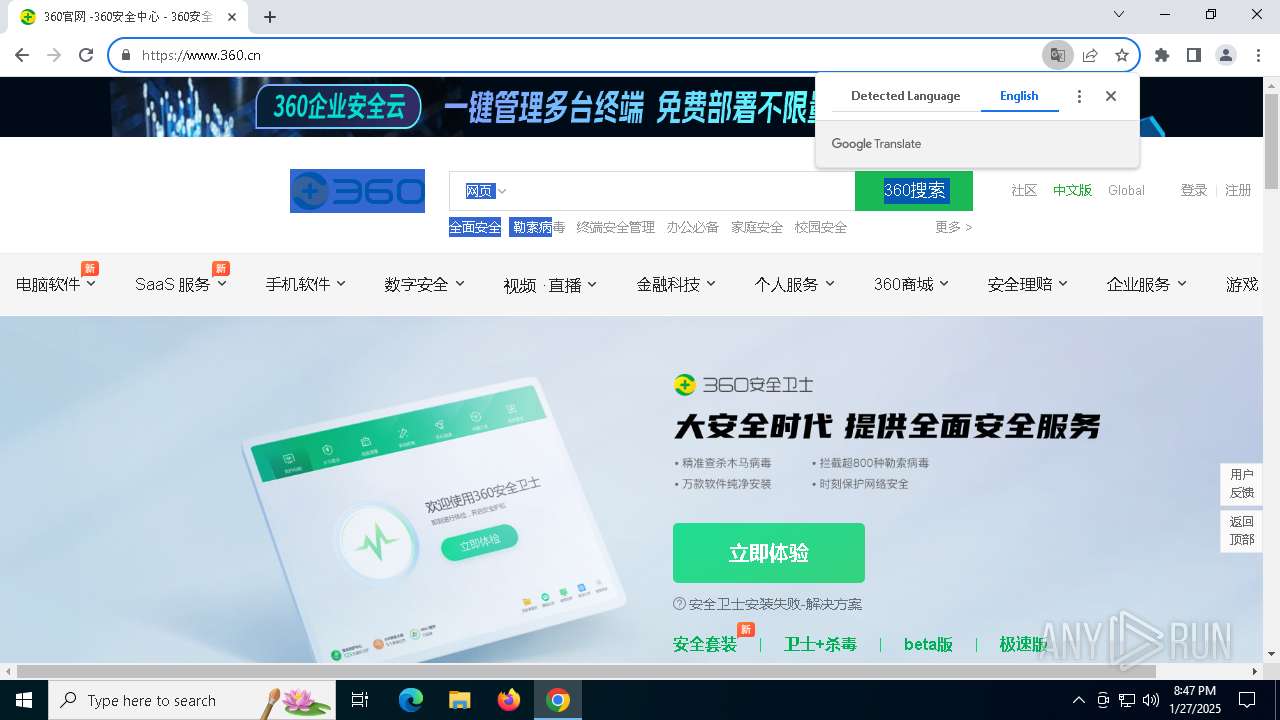Reload the 360.cn page

pos(86,55)
